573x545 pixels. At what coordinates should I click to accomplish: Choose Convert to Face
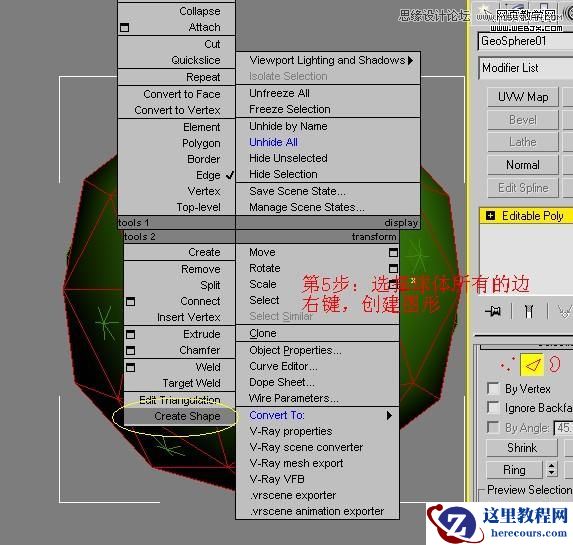click(182, 94)
